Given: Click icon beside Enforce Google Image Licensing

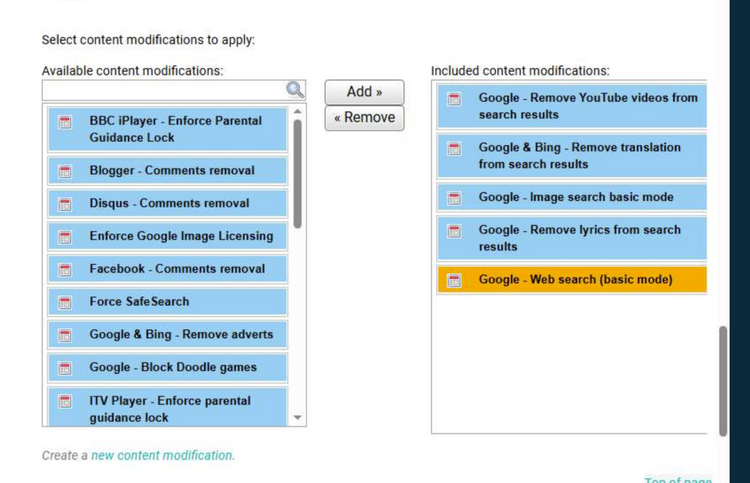Looking at the screenshot, I should point(65,237).
